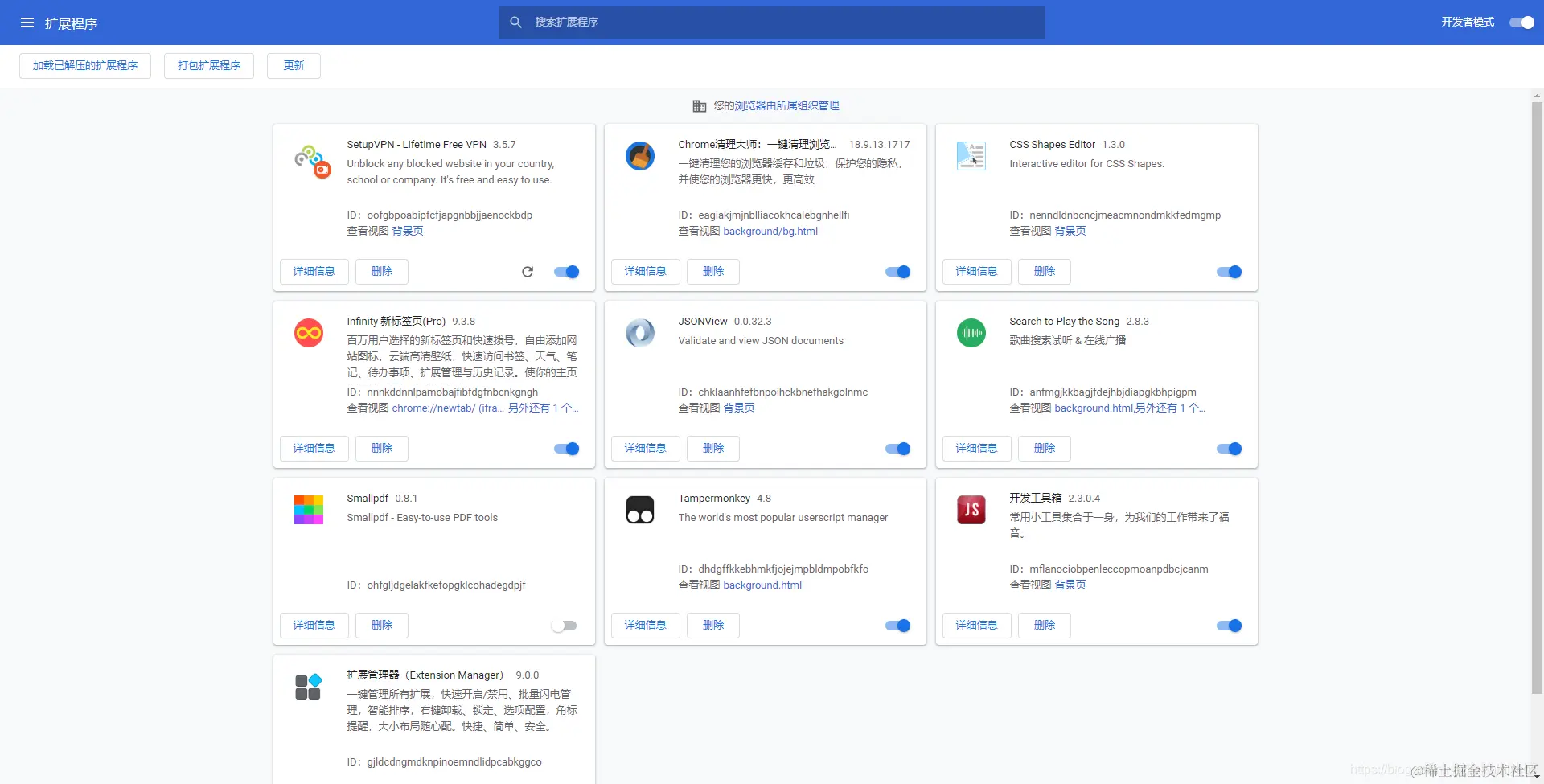Viewport: 1544px width, 784px height.
Task: Click the 开发工具箱 JS icon
Action: (971, 510)
